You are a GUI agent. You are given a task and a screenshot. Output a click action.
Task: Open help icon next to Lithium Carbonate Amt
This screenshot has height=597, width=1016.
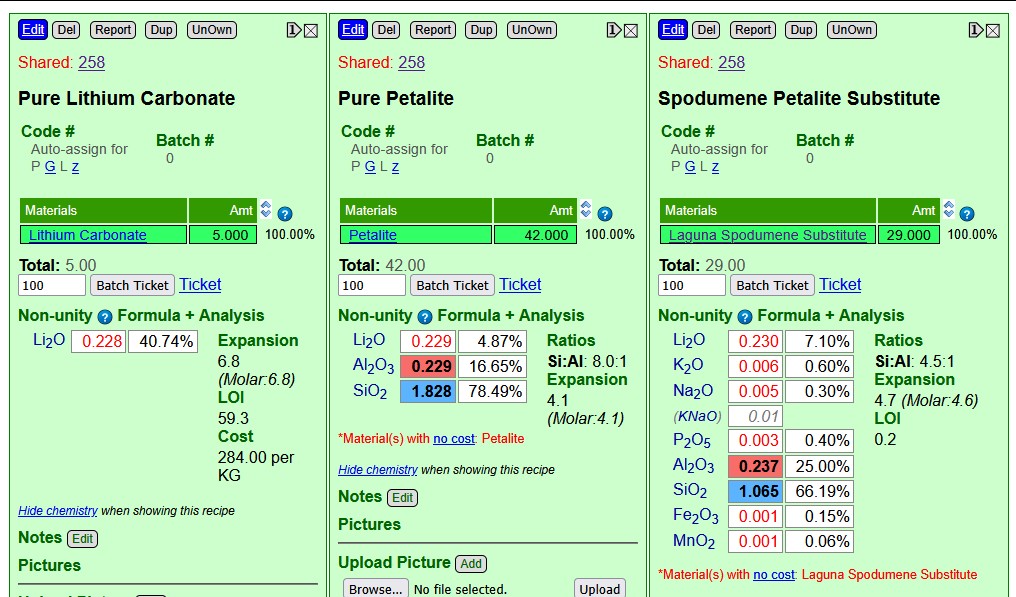coord(284,214)
